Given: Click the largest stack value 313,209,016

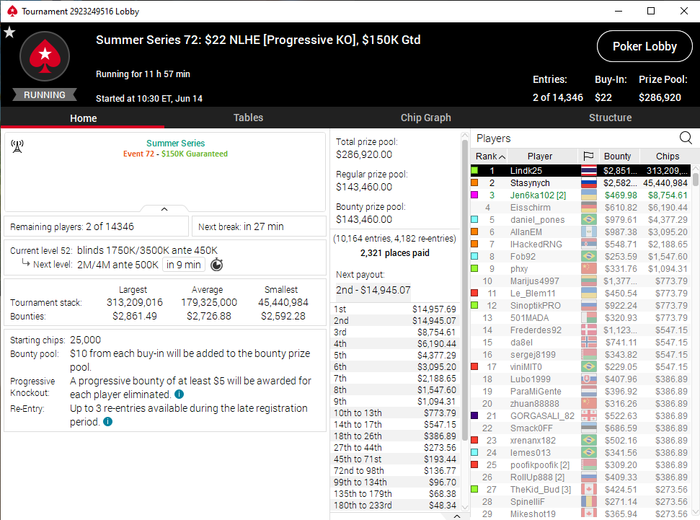Looking at the screenshot, I should click(x=134, y=302).
